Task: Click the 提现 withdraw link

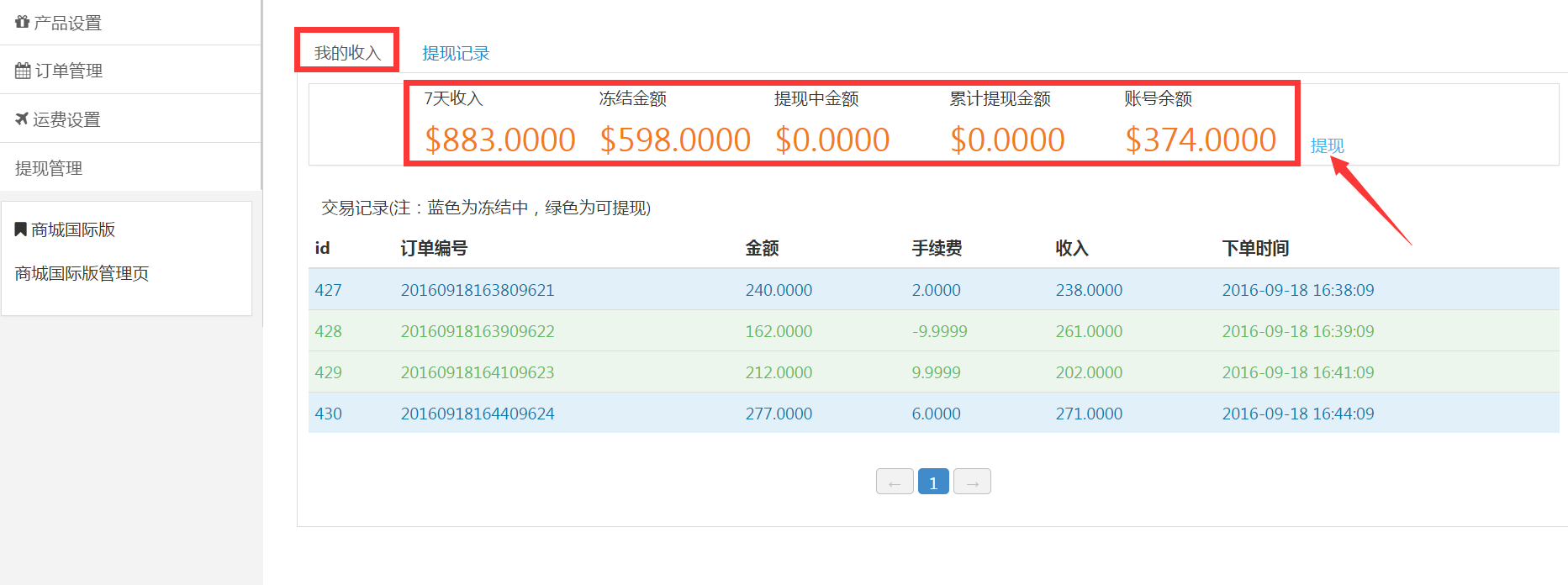Action: 1328,145
